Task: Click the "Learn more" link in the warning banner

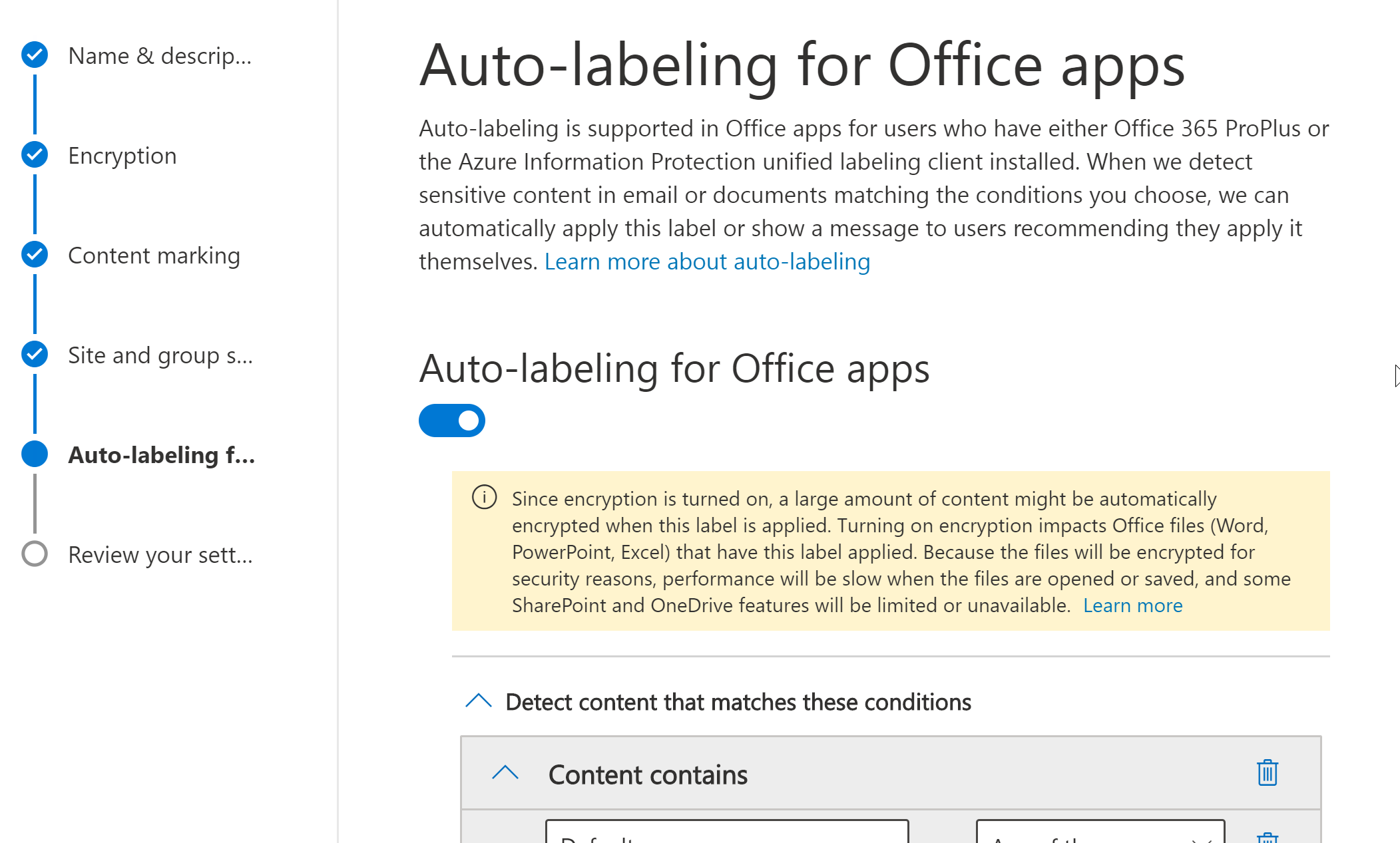Action: point(1132,605)
